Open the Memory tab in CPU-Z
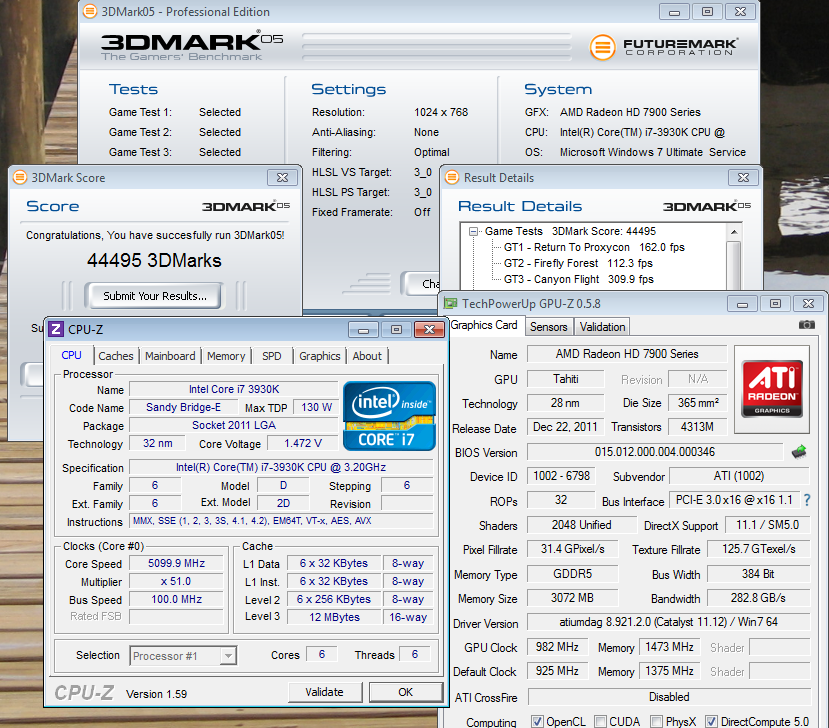The width and height of the screenshot is (829, 728). (x=226, y=356)
